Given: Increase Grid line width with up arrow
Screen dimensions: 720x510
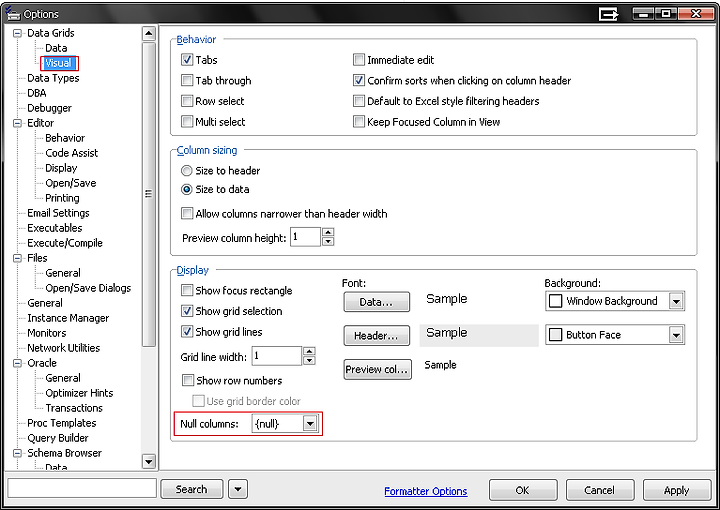Looking at the screenshot, I should pyautogui.click(x=309, y=352).
